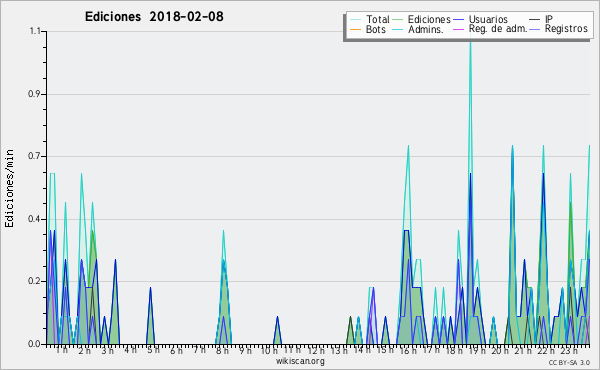
Task: Click the 1.1 y-axis value
Action: coord(35,31)
